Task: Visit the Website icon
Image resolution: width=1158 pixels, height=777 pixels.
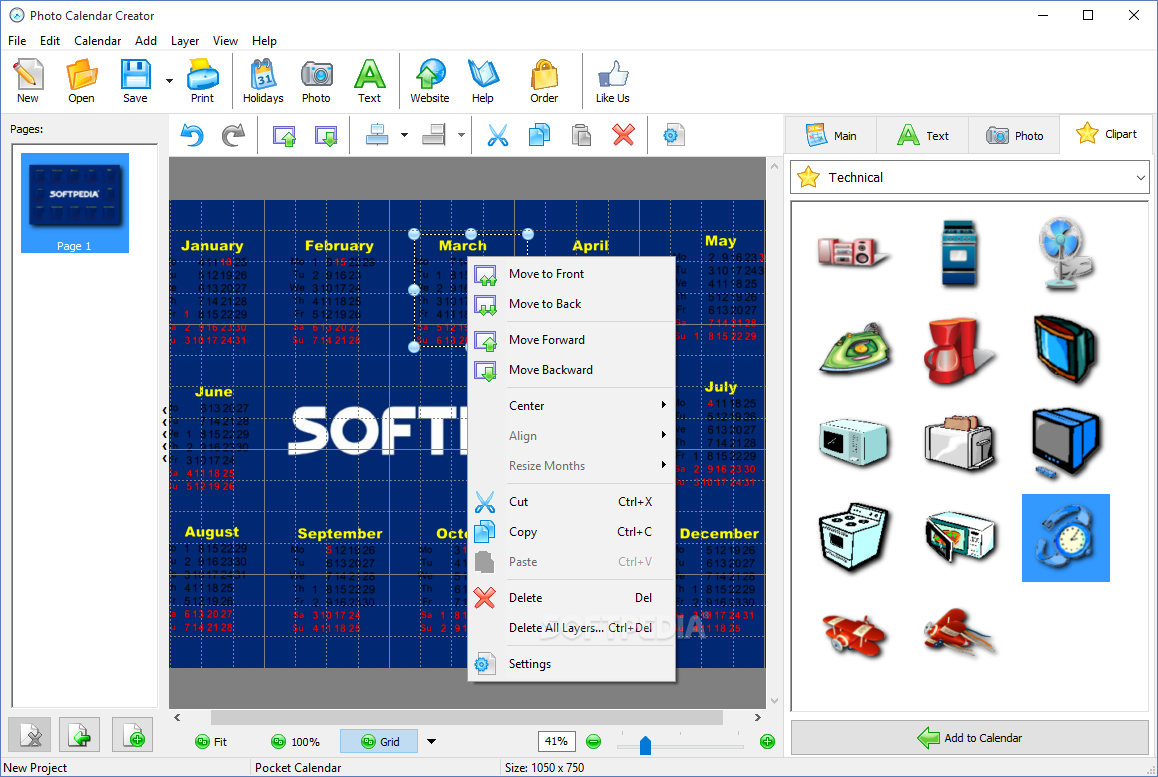Action: click(430, 81)
